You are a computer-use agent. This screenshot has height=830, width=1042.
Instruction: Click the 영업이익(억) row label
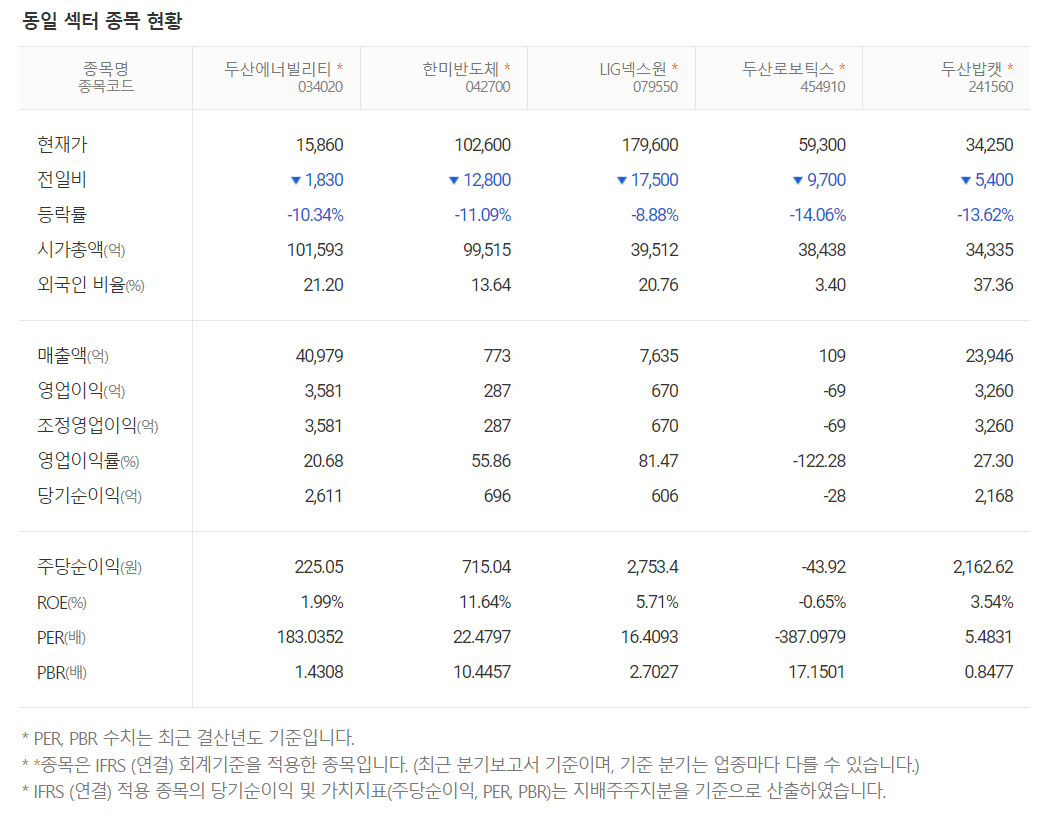(81, 391)
